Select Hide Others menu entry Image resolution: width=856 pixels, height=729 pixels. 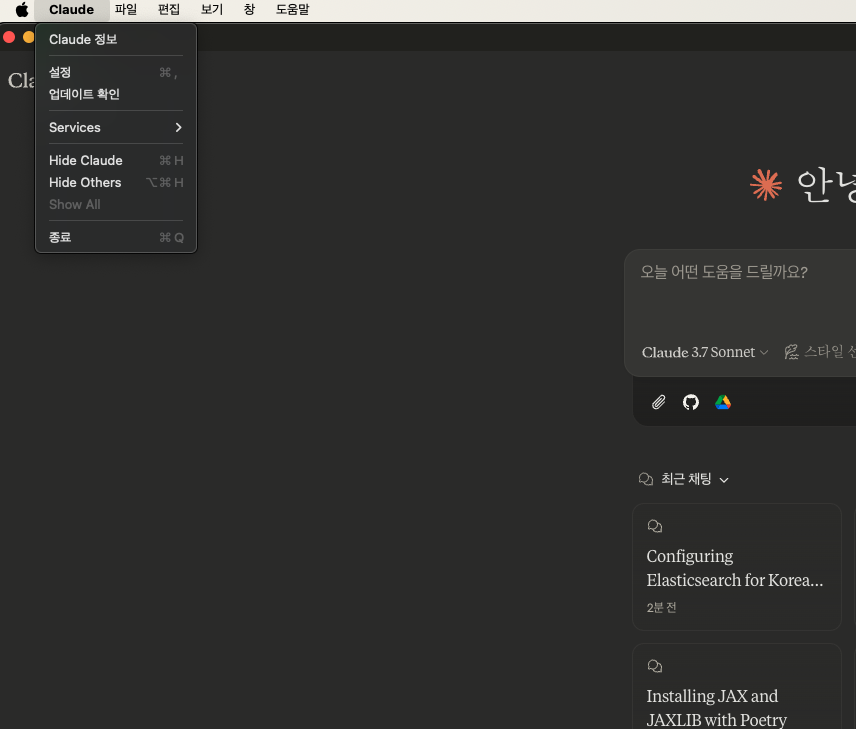point(116,182)
